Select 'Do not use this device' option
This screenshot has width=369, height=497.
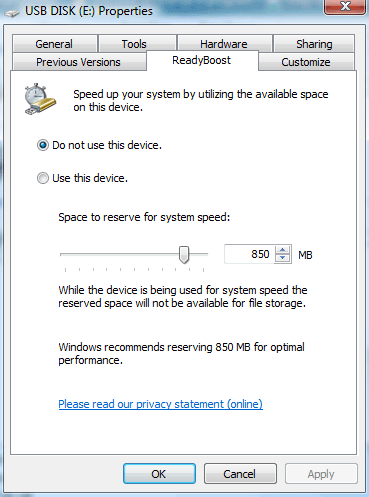(x=43, y=145)
